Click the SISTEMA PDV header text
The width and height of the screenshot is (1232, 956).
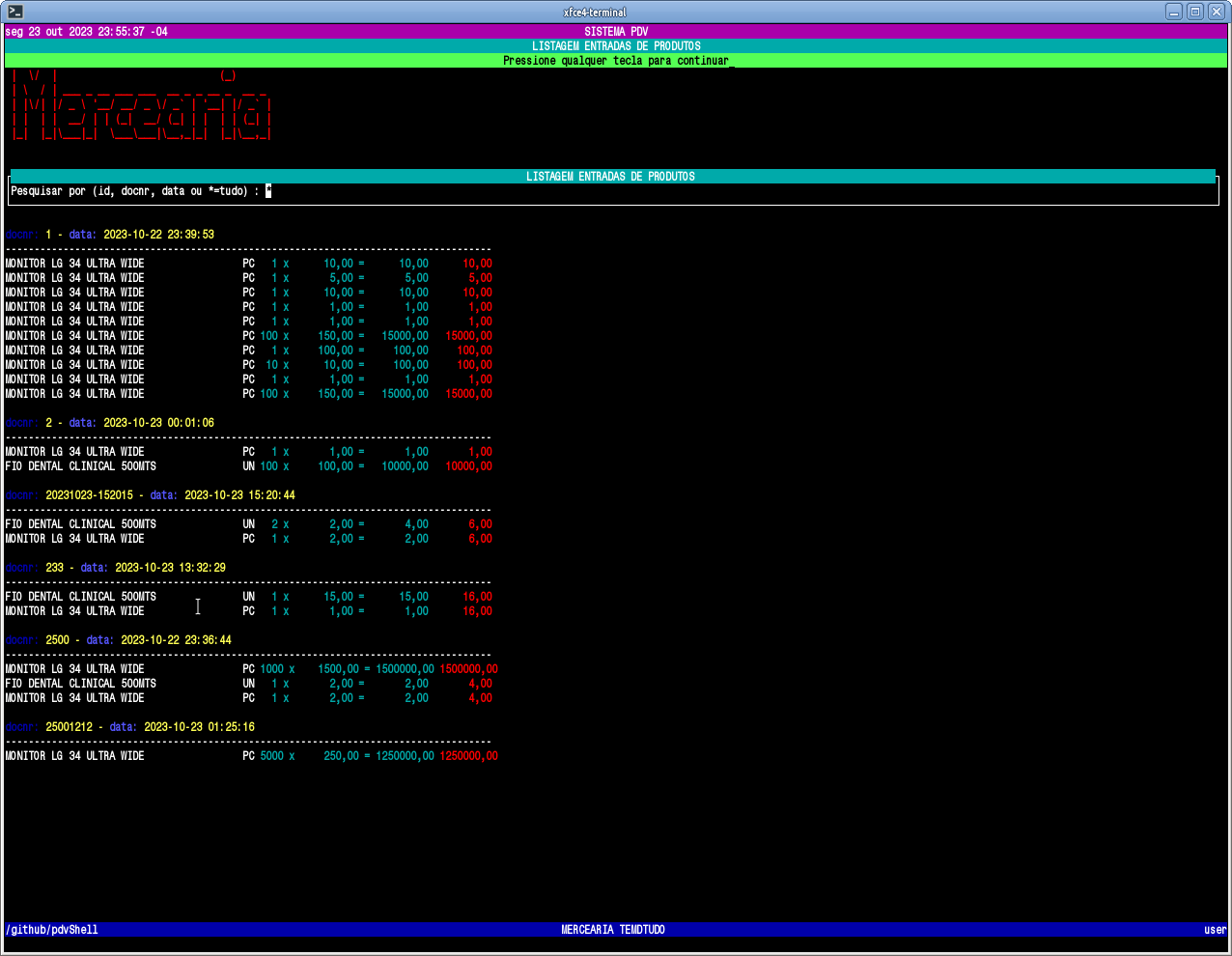point(616,32)
